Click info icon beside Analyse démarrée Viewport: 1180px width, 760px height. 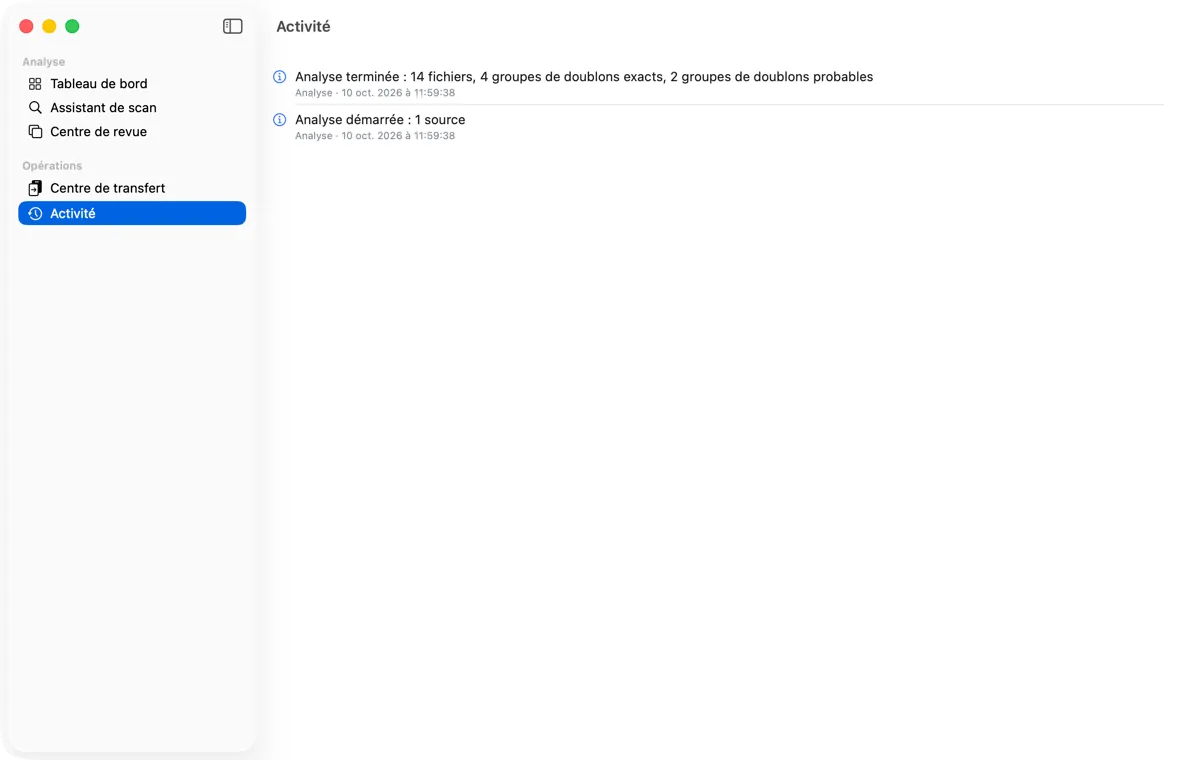[279, 120]
